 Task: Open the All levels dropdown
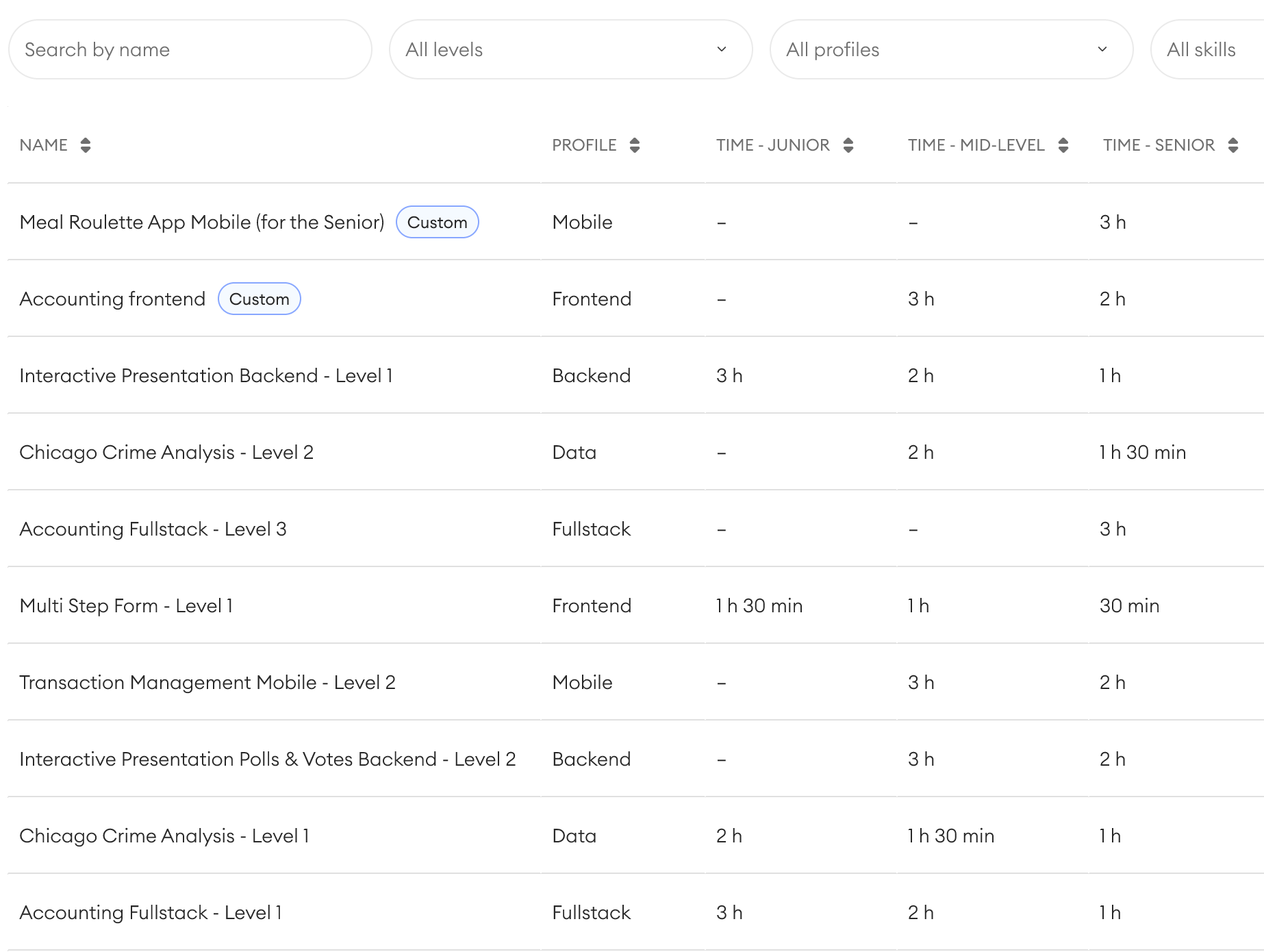[570, 49]
